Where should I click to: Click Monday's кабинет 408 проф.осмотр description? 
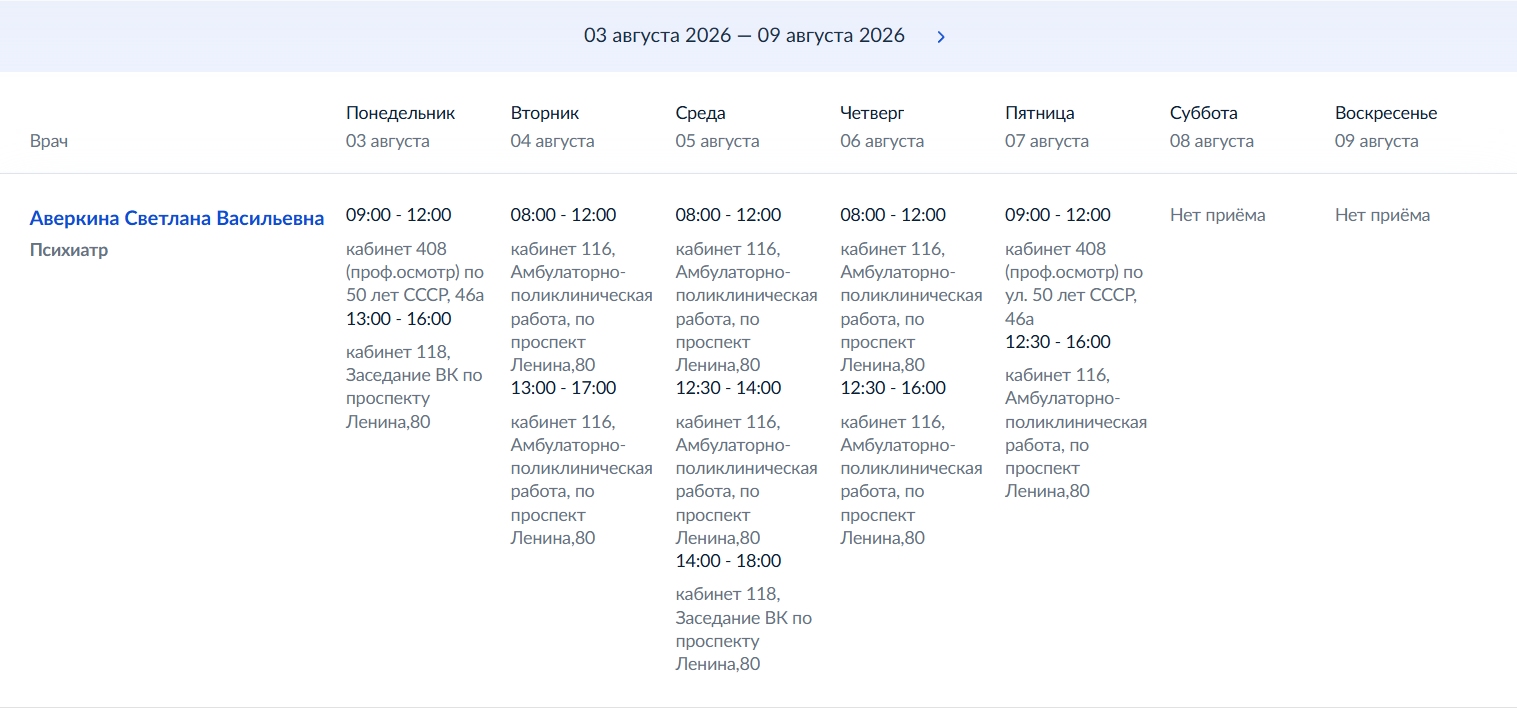pyautogui.click(x=415, y=272)
